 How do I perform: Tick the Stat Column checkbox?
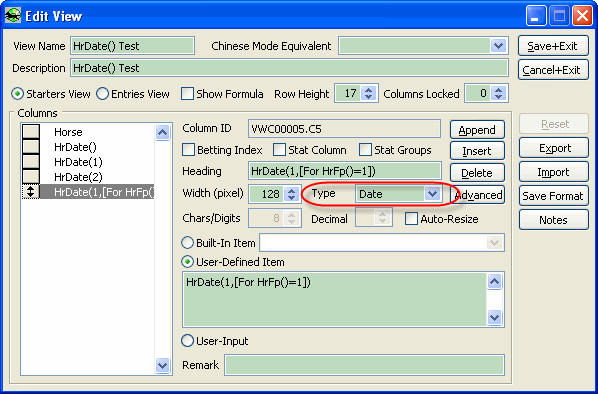(279, 150)
